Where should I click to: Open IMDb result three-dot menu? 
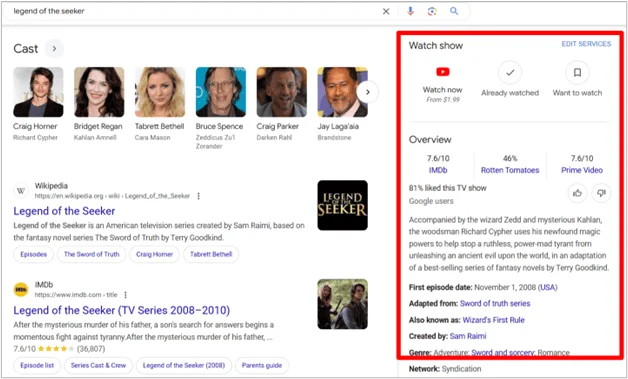125,295
